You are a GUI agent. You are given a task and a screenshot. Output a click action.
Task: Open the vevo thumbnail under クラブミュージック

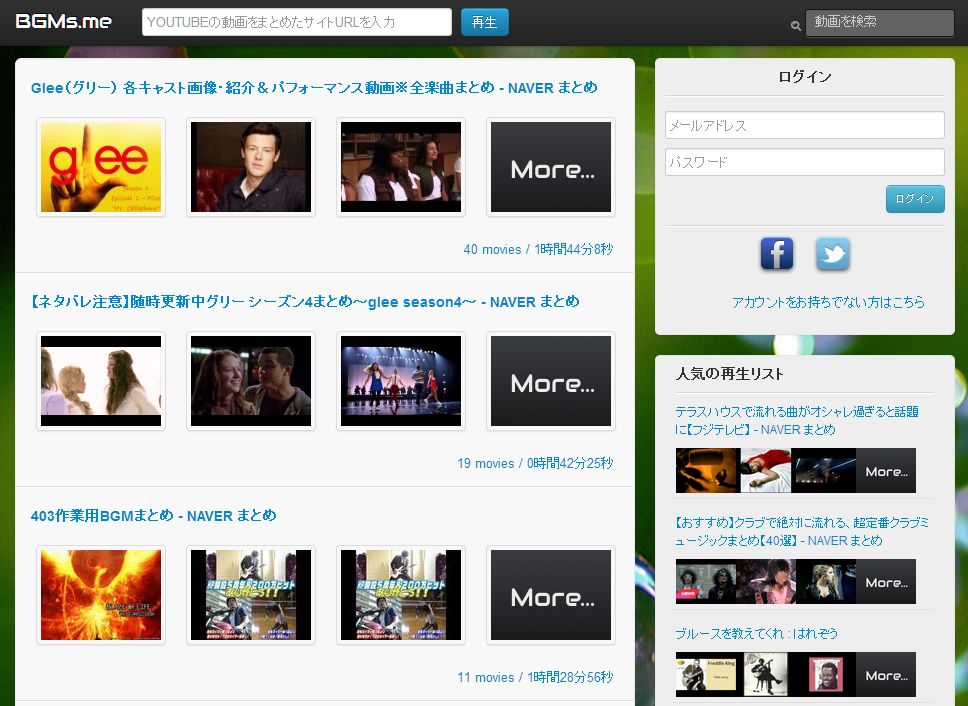tap(707, 581)
